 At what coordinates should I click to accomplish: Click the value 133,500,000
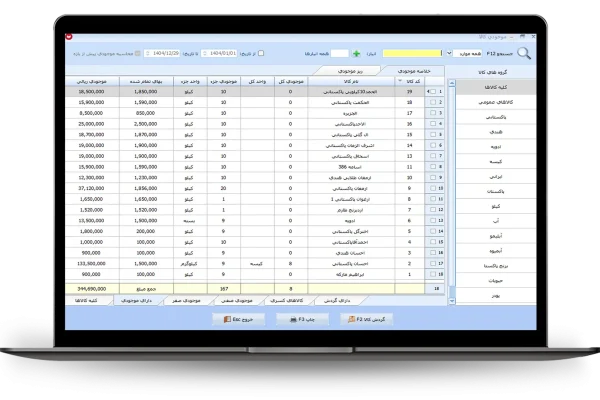pos(91,263)
